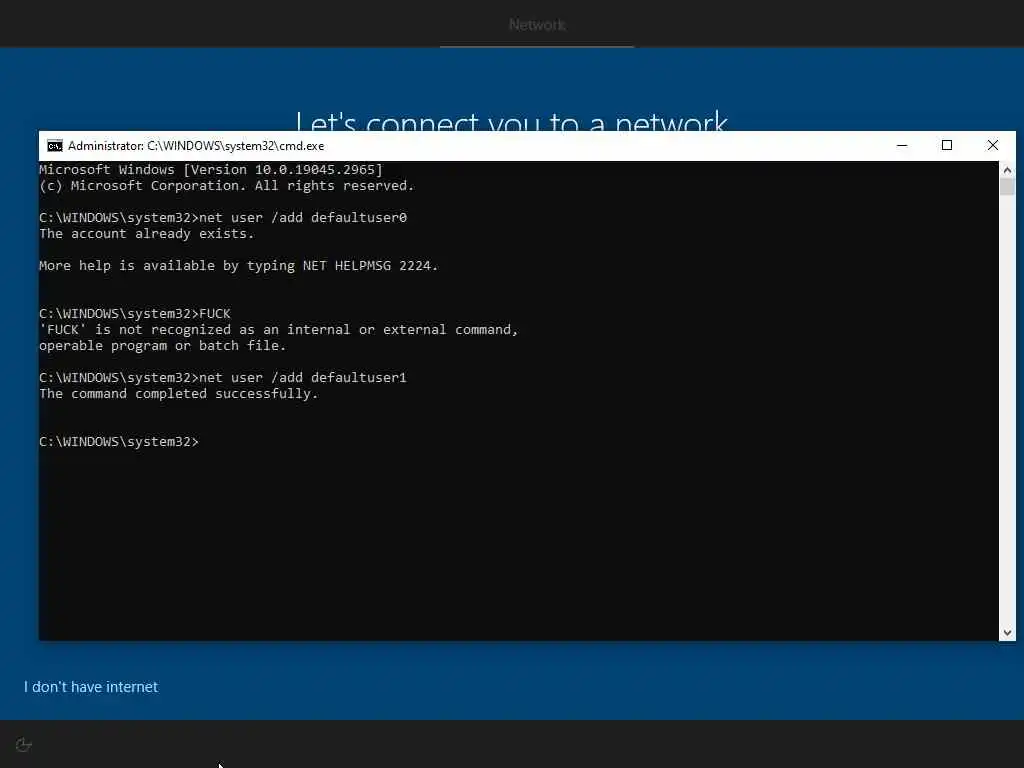Click the cmd scrollbar thumb
1024x768 pixels.
click(x=1007, y=187)
